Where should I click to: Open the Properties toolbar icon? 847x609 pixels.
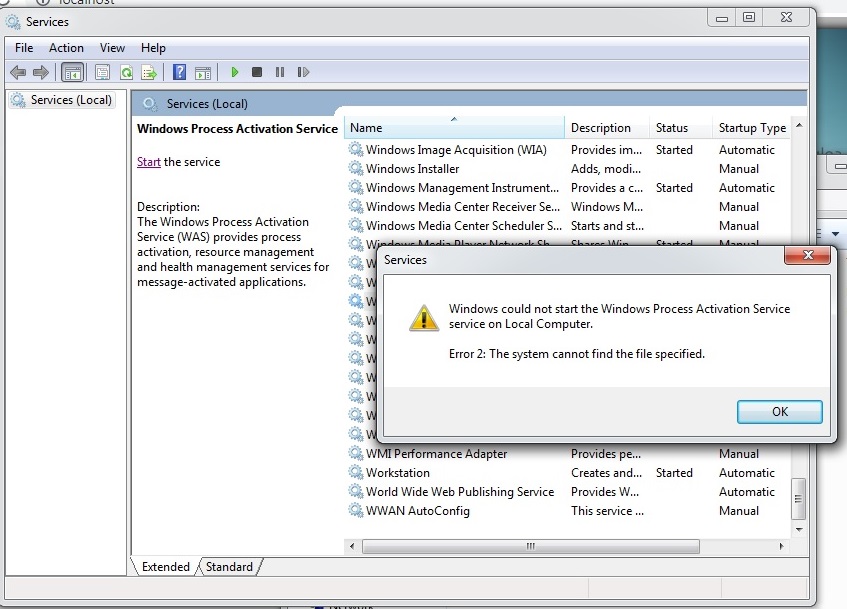(102, 72)
